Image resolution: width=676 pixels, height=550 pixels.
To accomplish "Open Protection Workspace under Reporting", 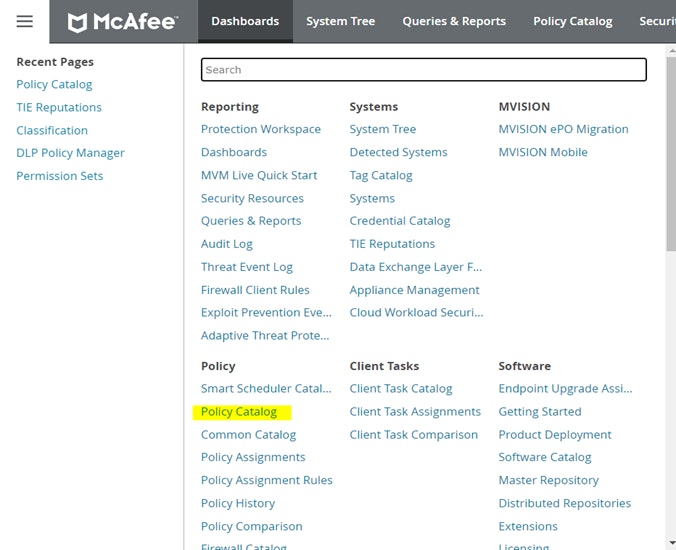I will tap(261, 129).
